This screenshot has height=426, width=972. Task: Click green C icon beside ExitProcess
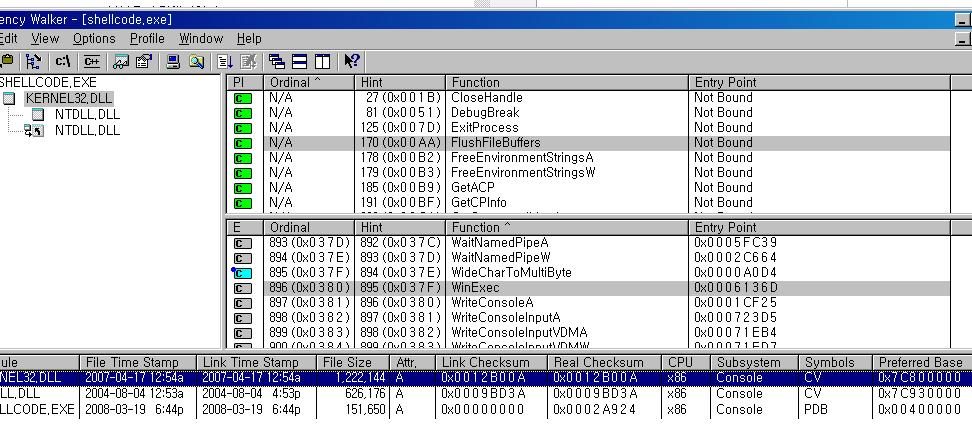click(242, 128)
